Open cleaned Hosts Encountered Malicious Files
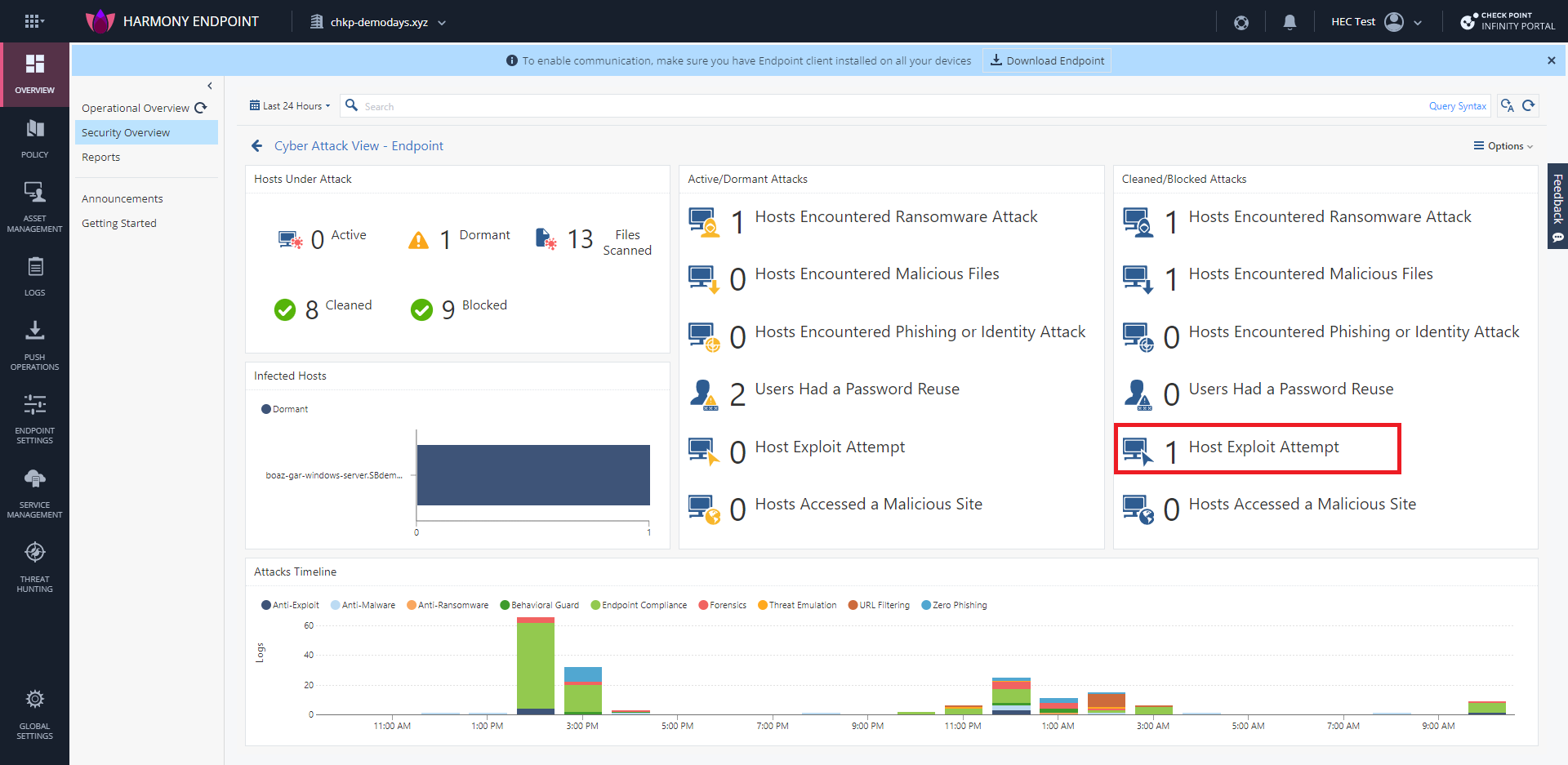This screenshot has height=765, width=1568. click(1277, 278)
